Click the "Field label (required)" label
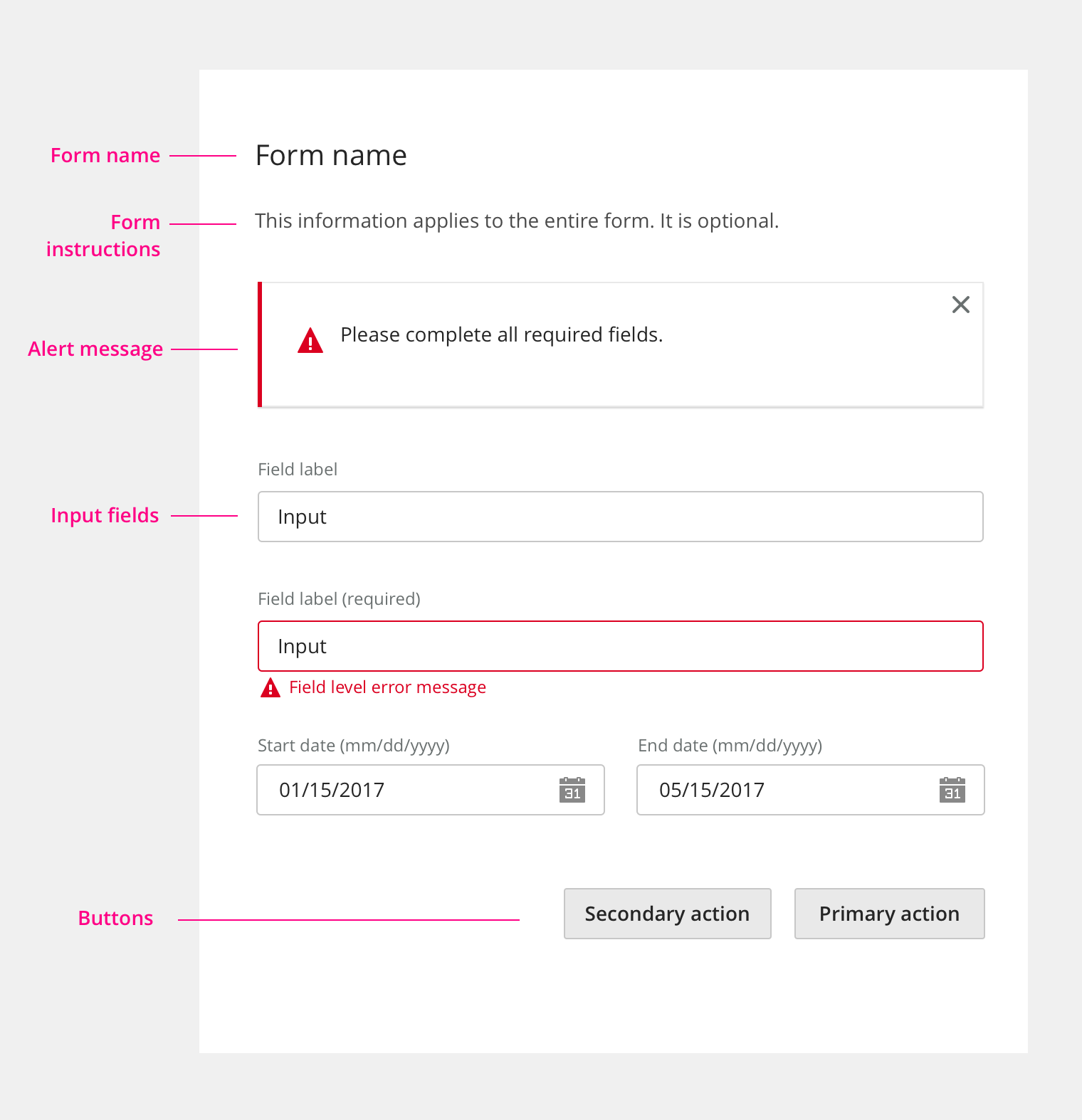This screenshot has width=1082, height=1120. [339, 599]
